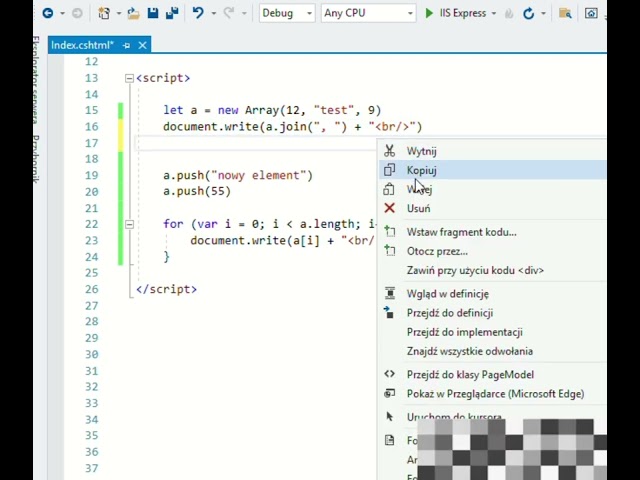The image size is (640, 480).
Task: Open the Any CPU platform combo box
Action: [369, 13]
